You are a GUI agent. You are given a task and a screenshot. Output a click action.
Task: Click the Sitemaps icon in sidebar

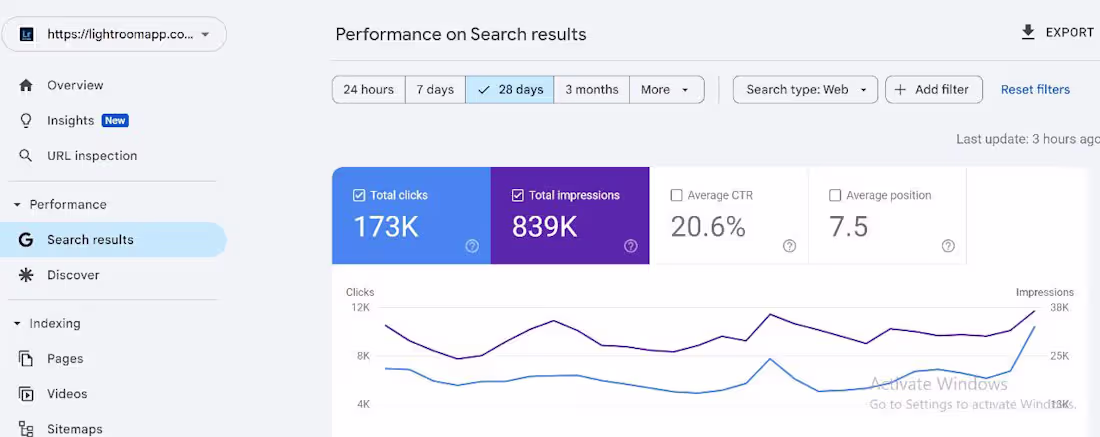coord(26,429)
